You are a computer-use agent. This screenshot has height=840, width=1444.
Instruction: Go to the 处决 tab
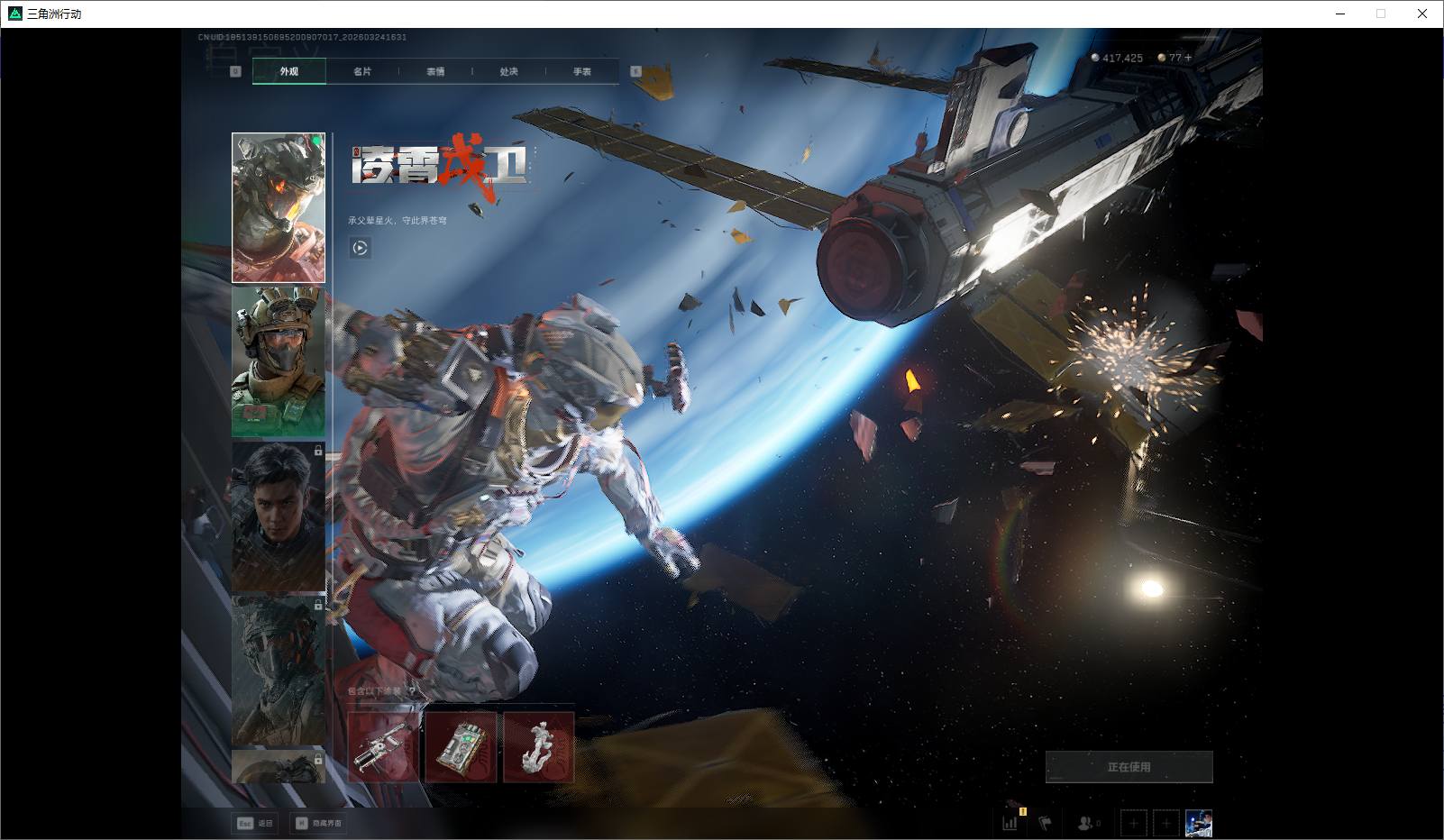tap(508, 71)
